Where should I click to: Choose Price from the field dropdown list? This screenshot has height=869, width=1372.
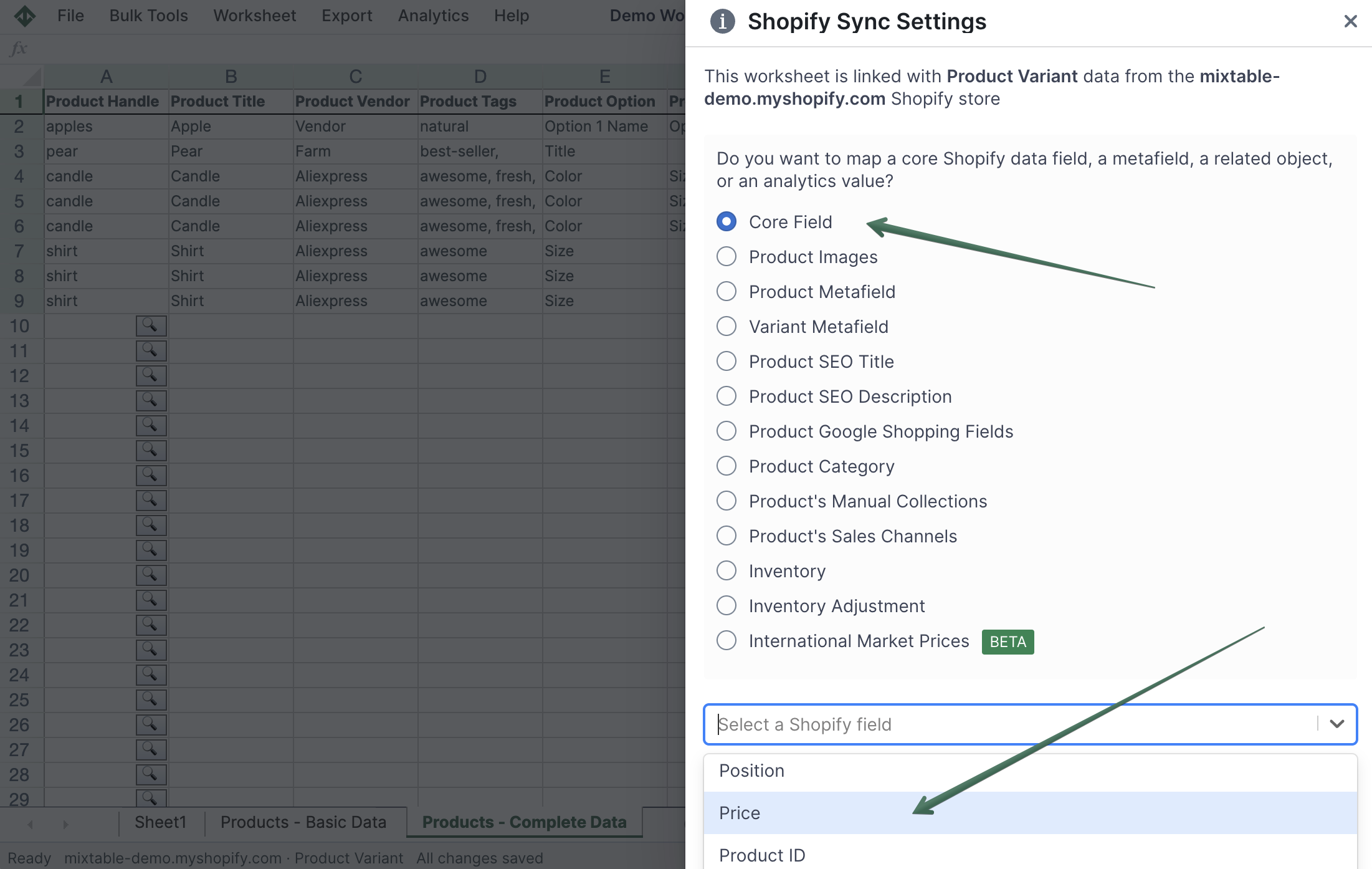739,812
